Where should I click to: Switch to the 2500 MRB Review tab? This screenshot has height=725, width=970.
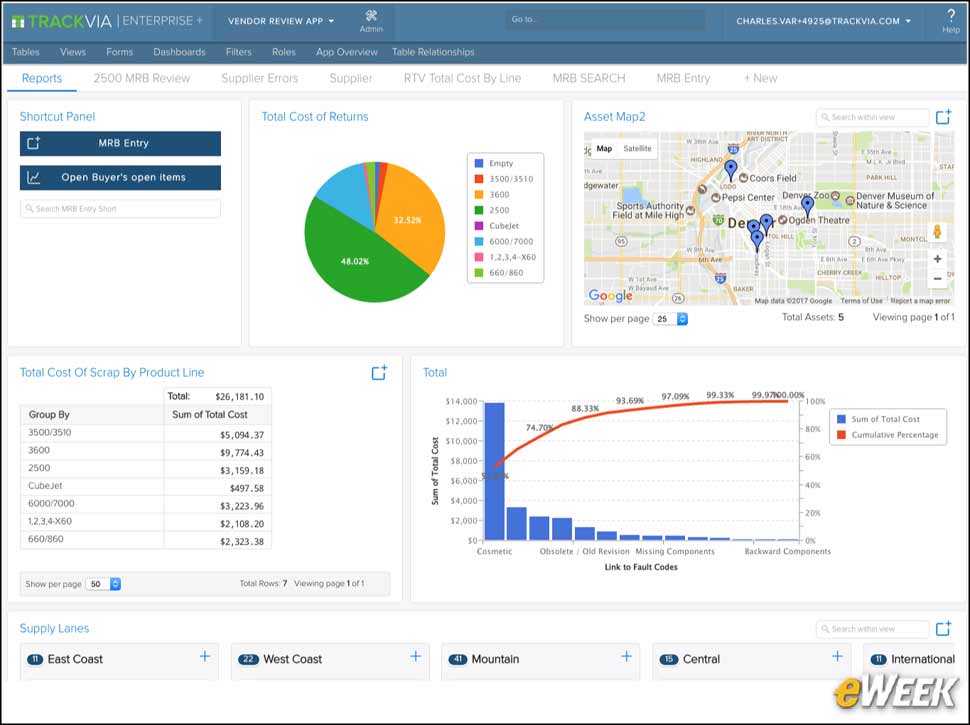tap(142, 79)
